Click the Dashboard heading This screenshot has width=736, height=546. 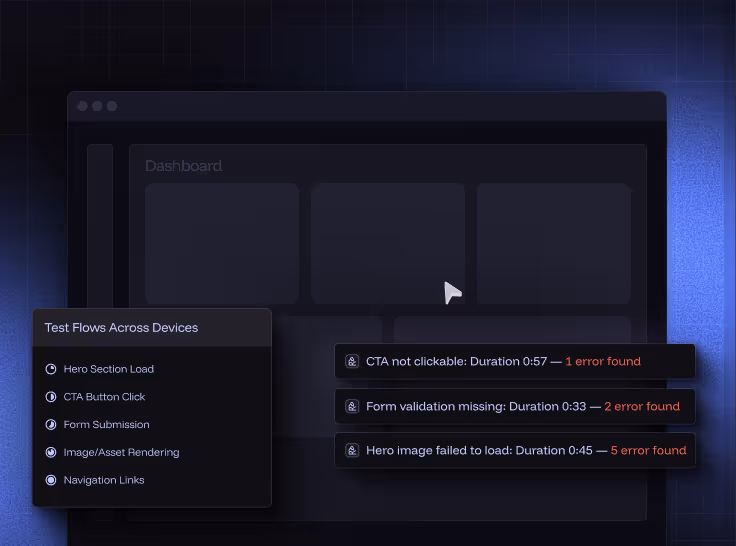(184, 166)
